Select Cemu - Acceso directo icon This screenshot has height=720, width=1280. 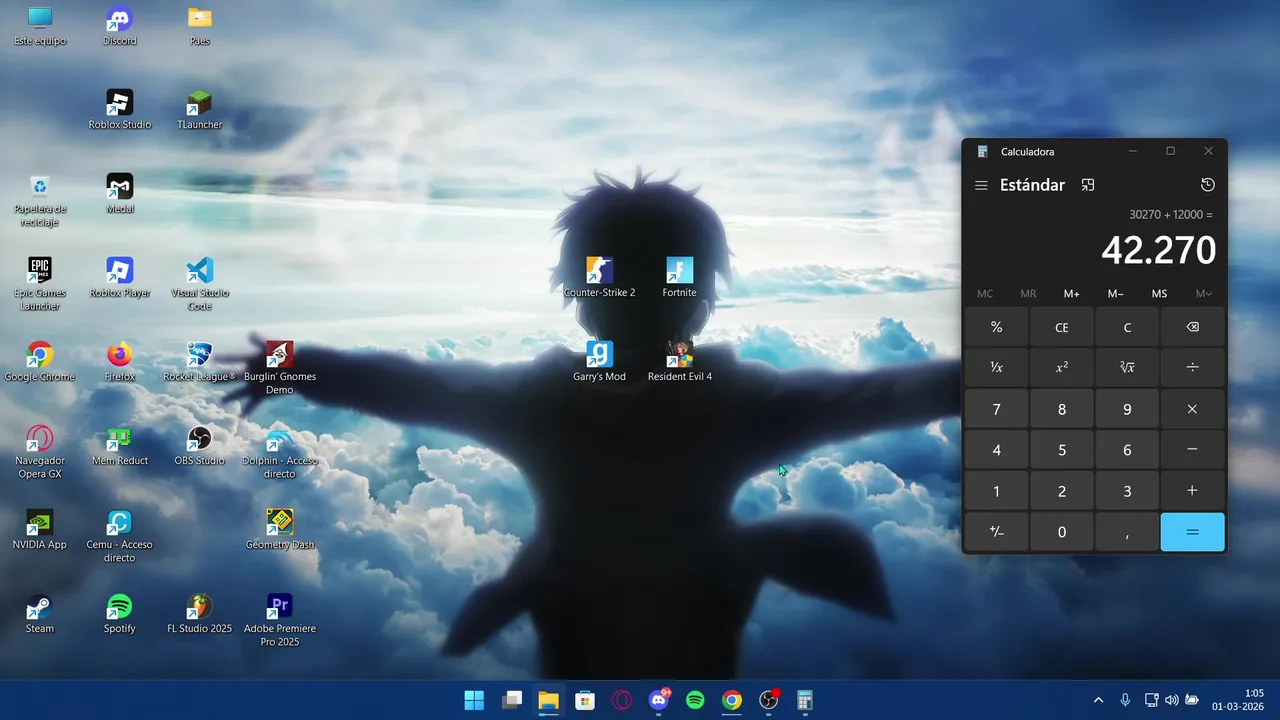coord(119,536)
